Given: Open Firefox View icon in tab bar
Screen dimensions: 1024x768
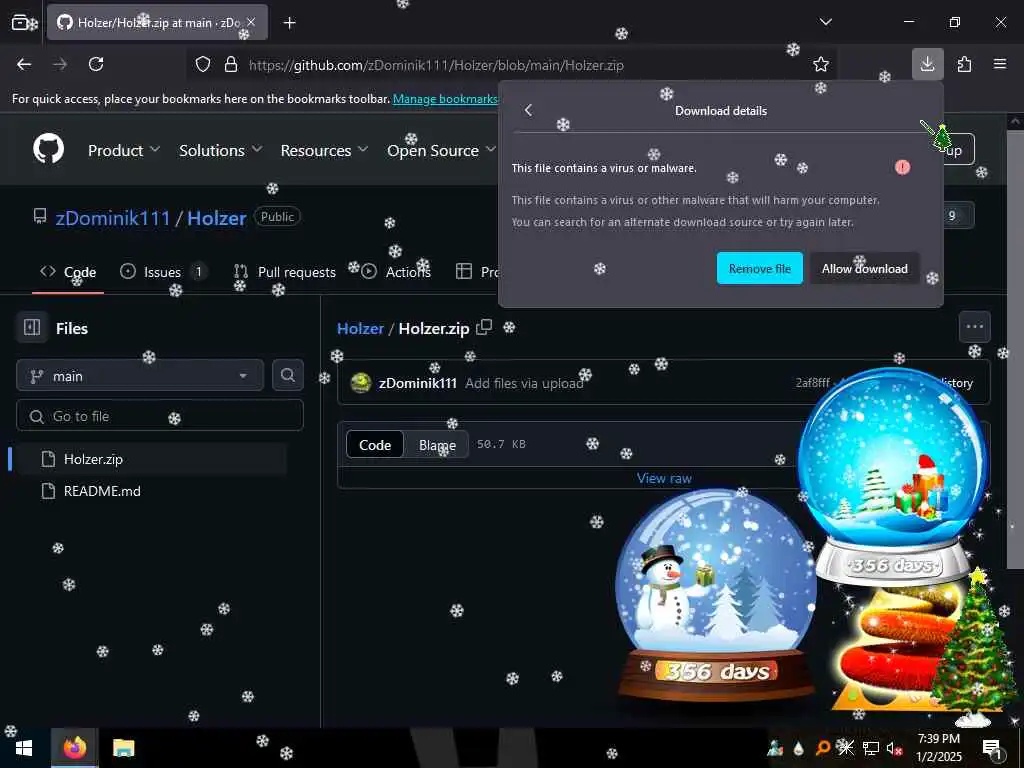Looking at the screenshot, I should [20, 22].
